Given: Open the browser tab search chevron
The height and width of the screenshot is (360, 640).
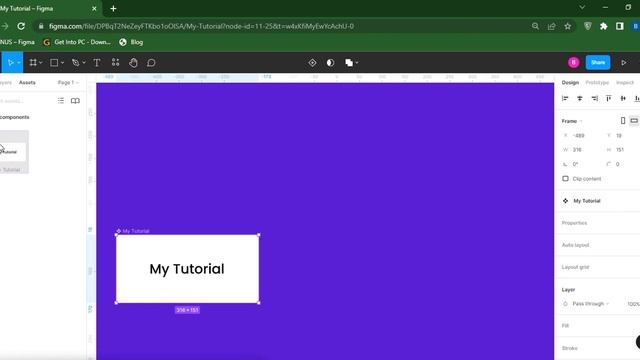Looking at the screenshot, I should 582,7.
